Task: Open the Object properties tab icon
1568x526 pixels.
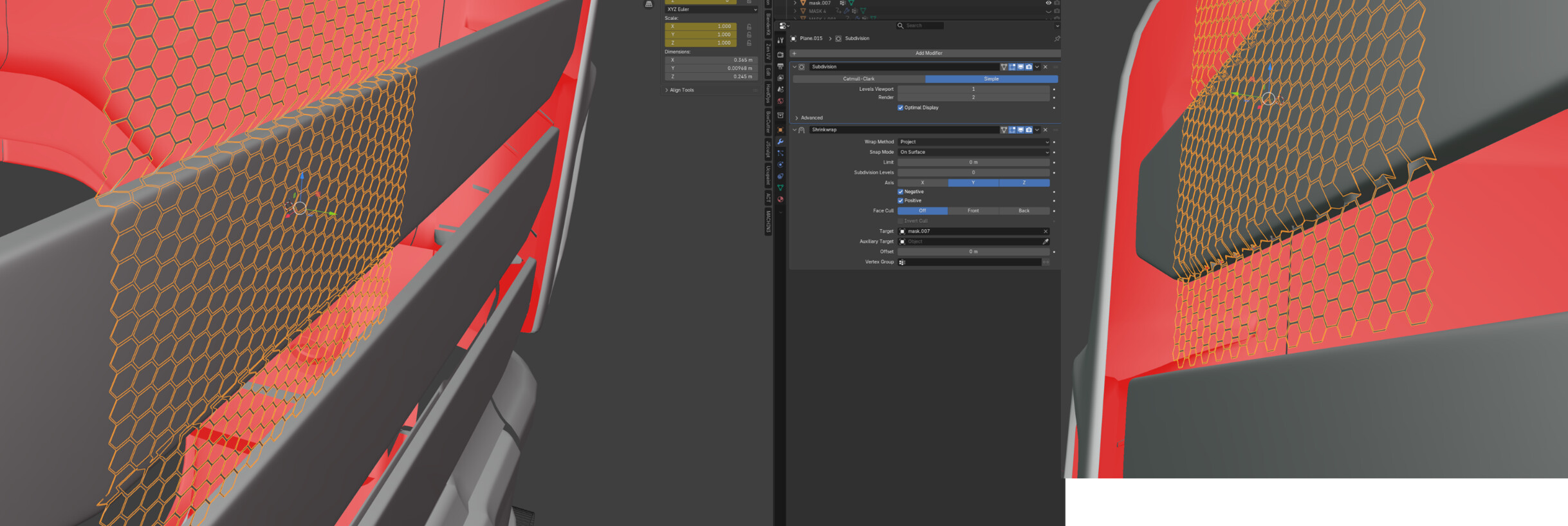Action: (x=780, y=129)
